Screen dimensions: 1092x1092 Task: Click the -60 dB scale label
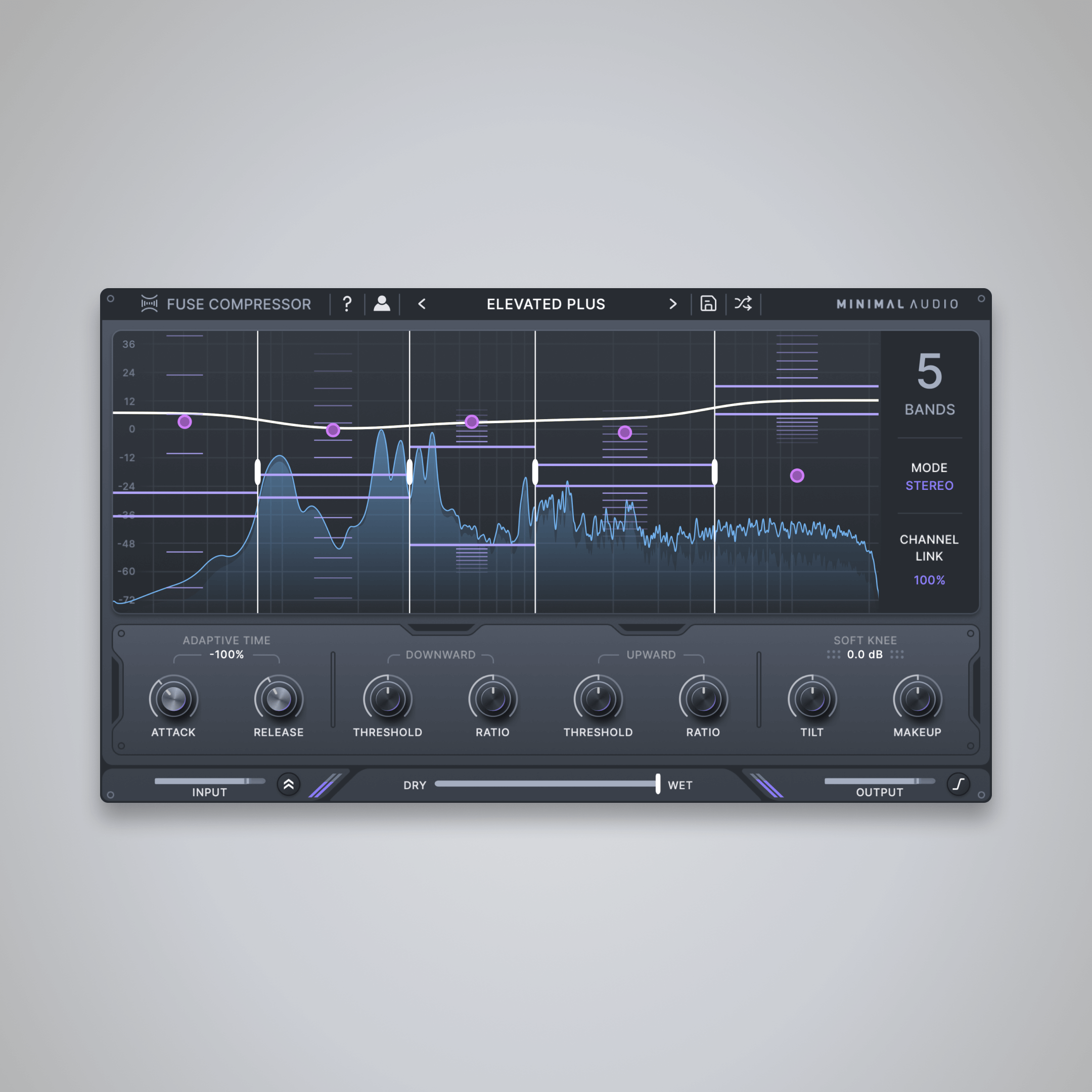point(126,571)
